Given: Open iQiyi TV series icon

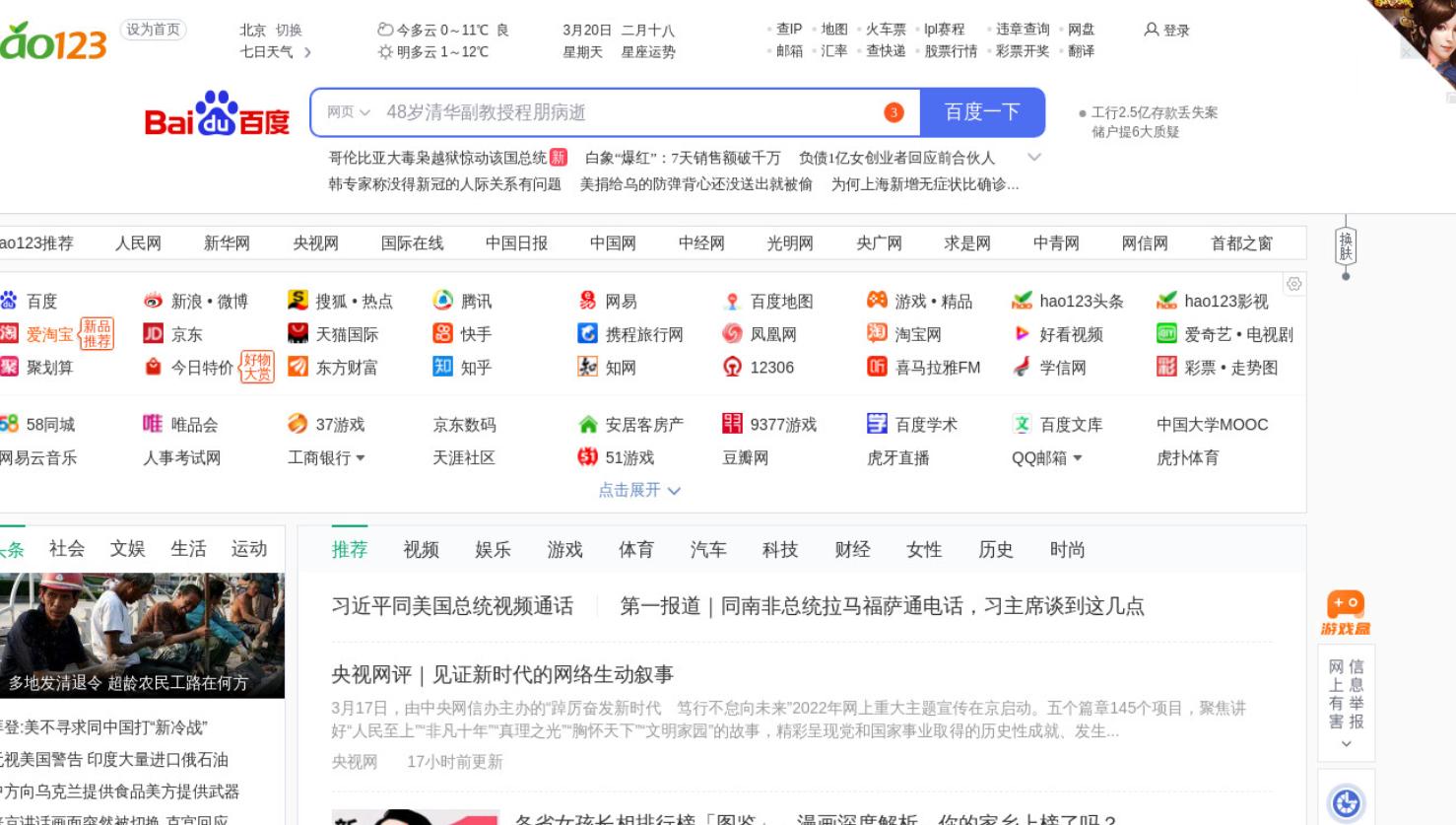Looking at the screenshot, I should (1167, 333).
